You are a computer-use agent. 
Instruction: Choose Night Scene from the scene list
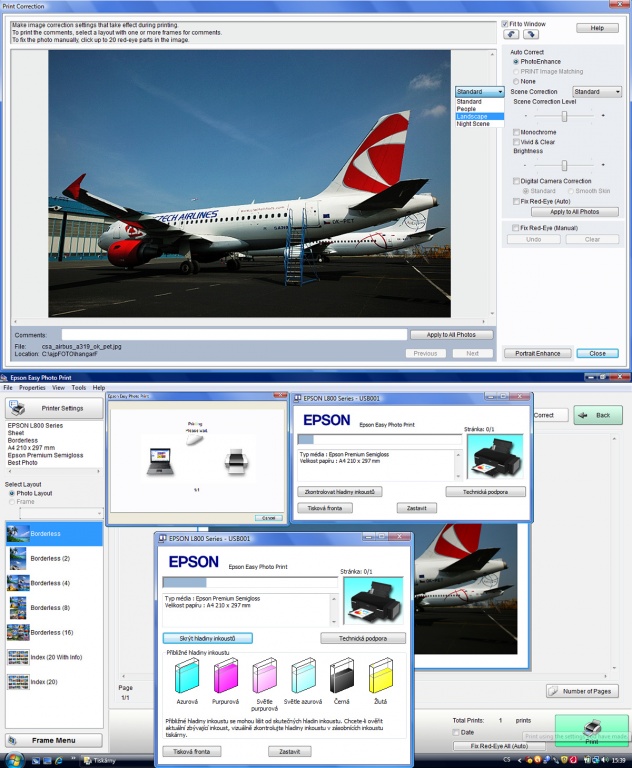click(x=480, y=124)
